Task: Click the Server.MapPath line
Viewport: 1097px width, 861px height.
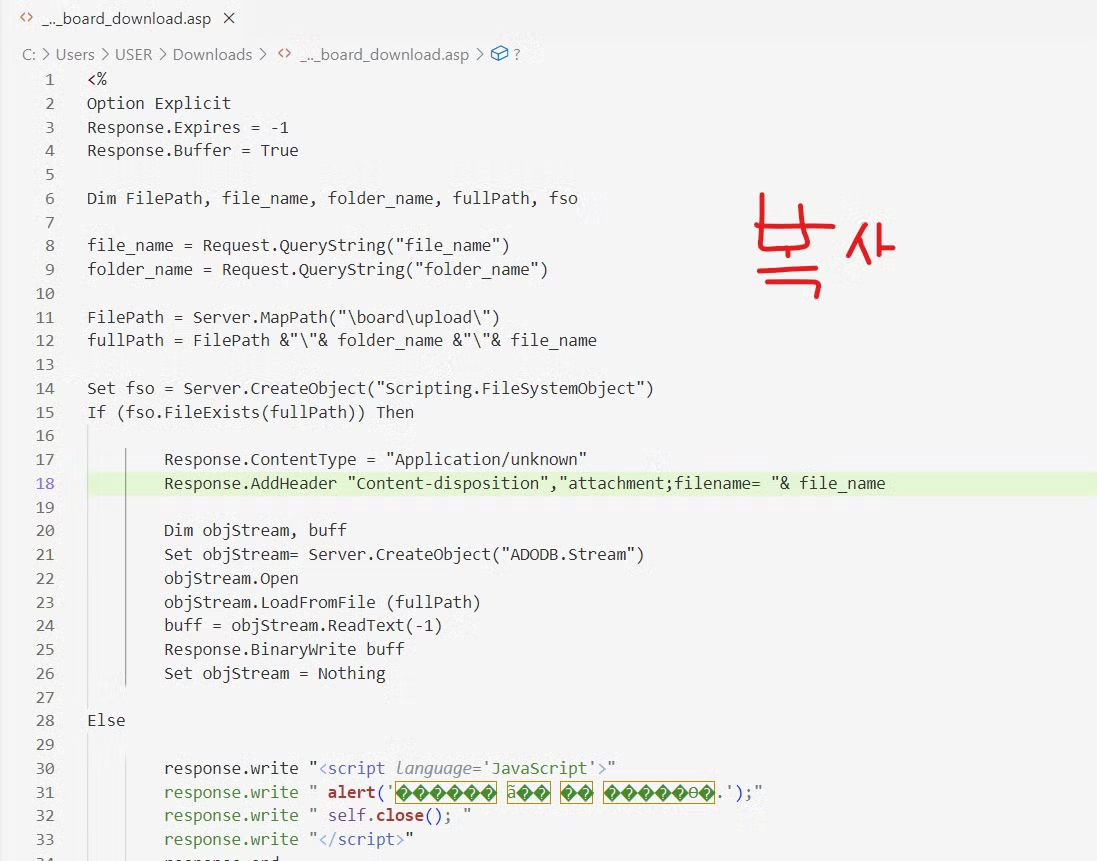Action: [x=293, y=318]
